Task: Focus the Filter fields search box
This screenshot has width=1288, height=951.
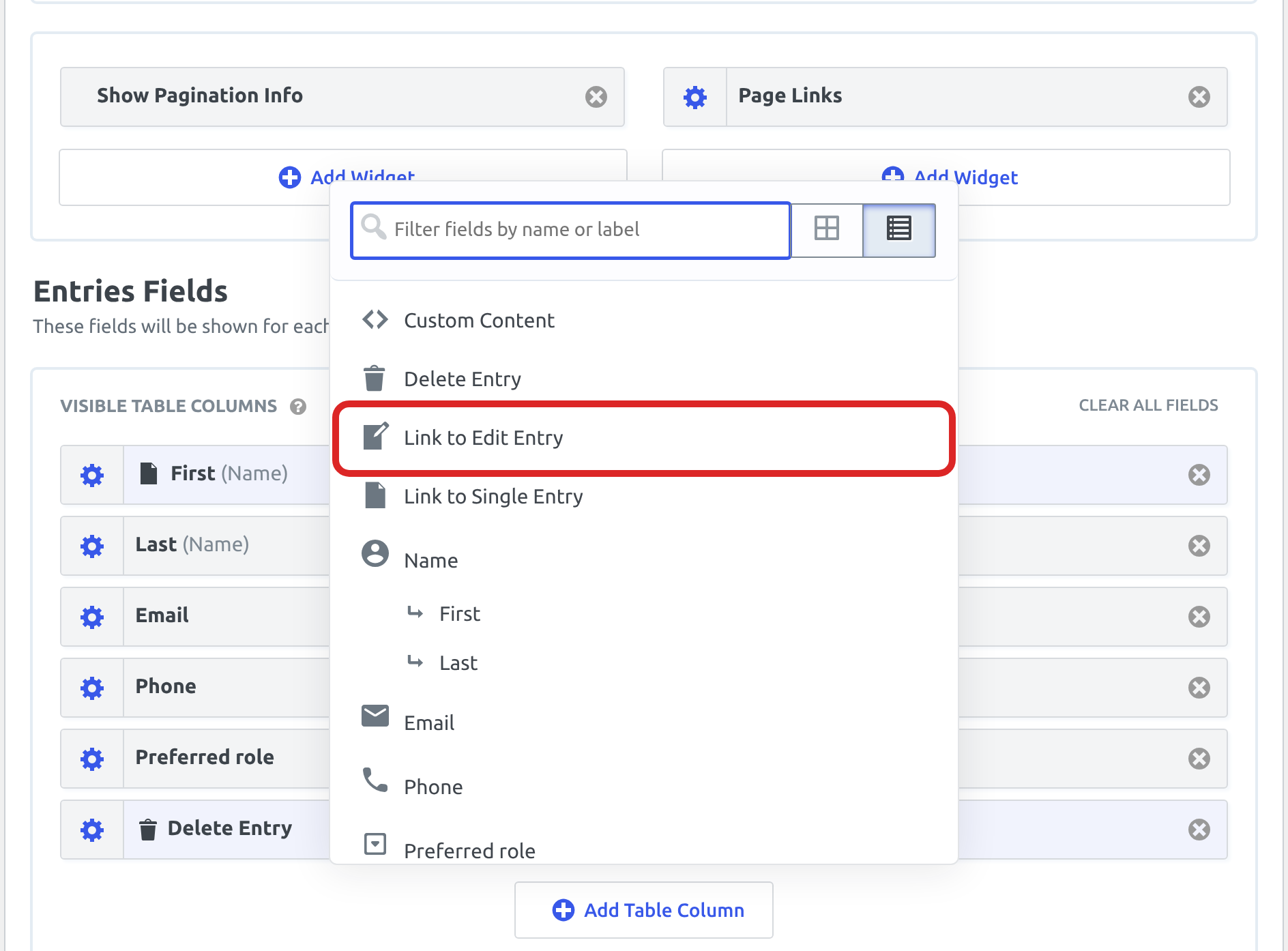Action: click(570, 231)
